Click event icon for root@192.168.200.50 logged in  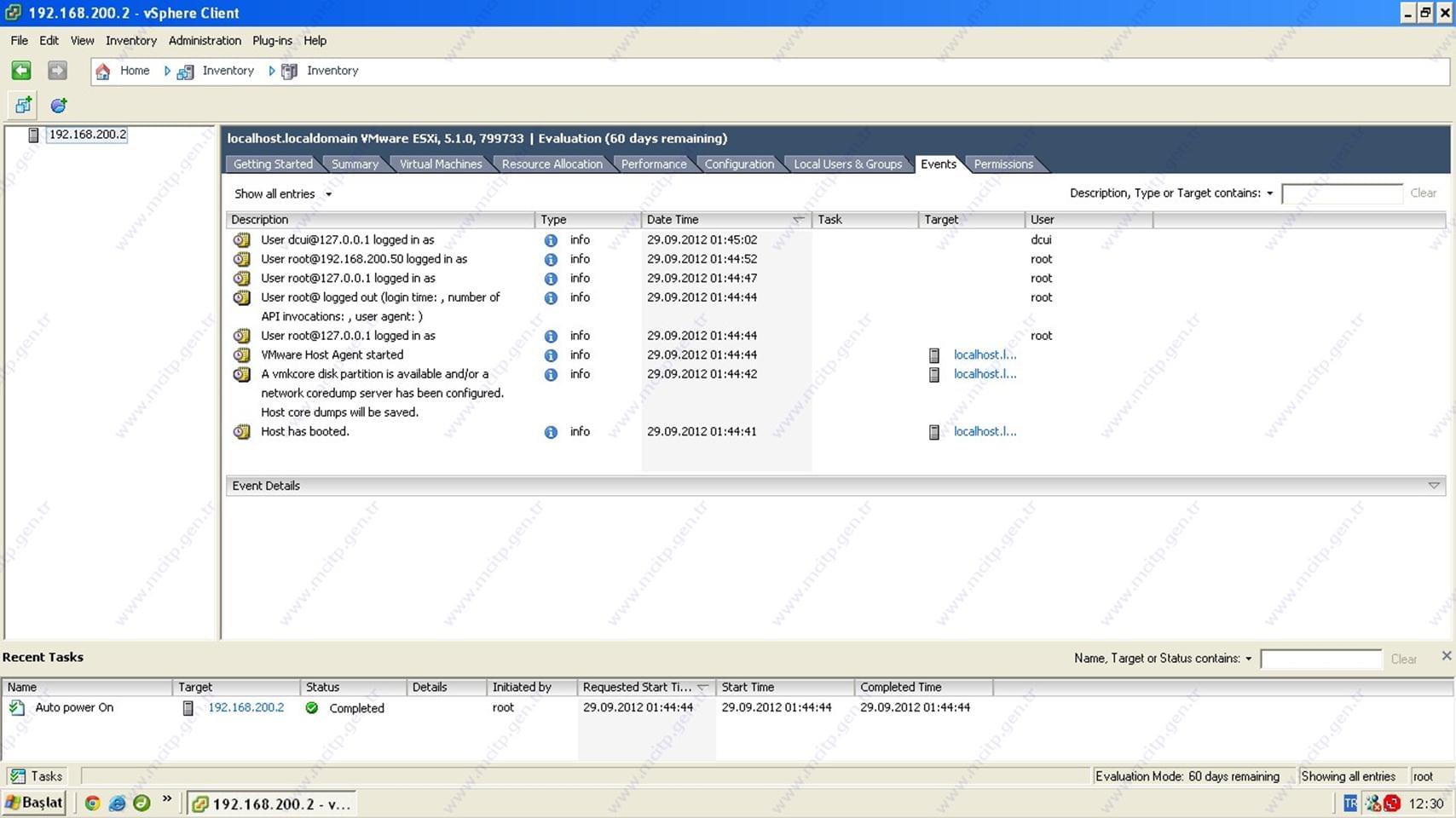(x=242, y=259)
